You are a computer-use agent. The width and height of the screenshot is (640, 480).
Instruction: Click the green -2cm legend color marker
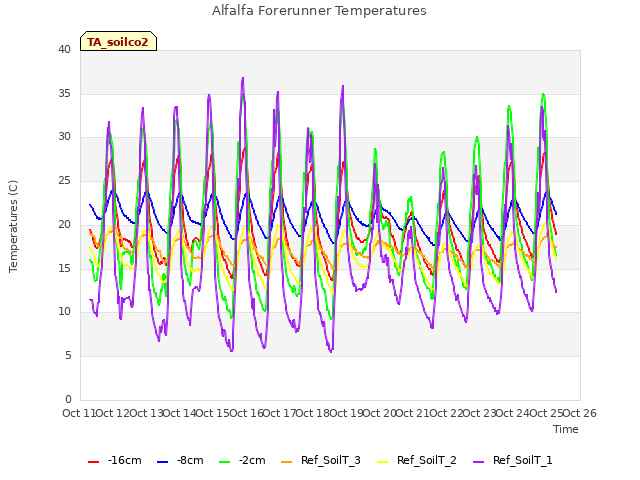tap(224, 462)
